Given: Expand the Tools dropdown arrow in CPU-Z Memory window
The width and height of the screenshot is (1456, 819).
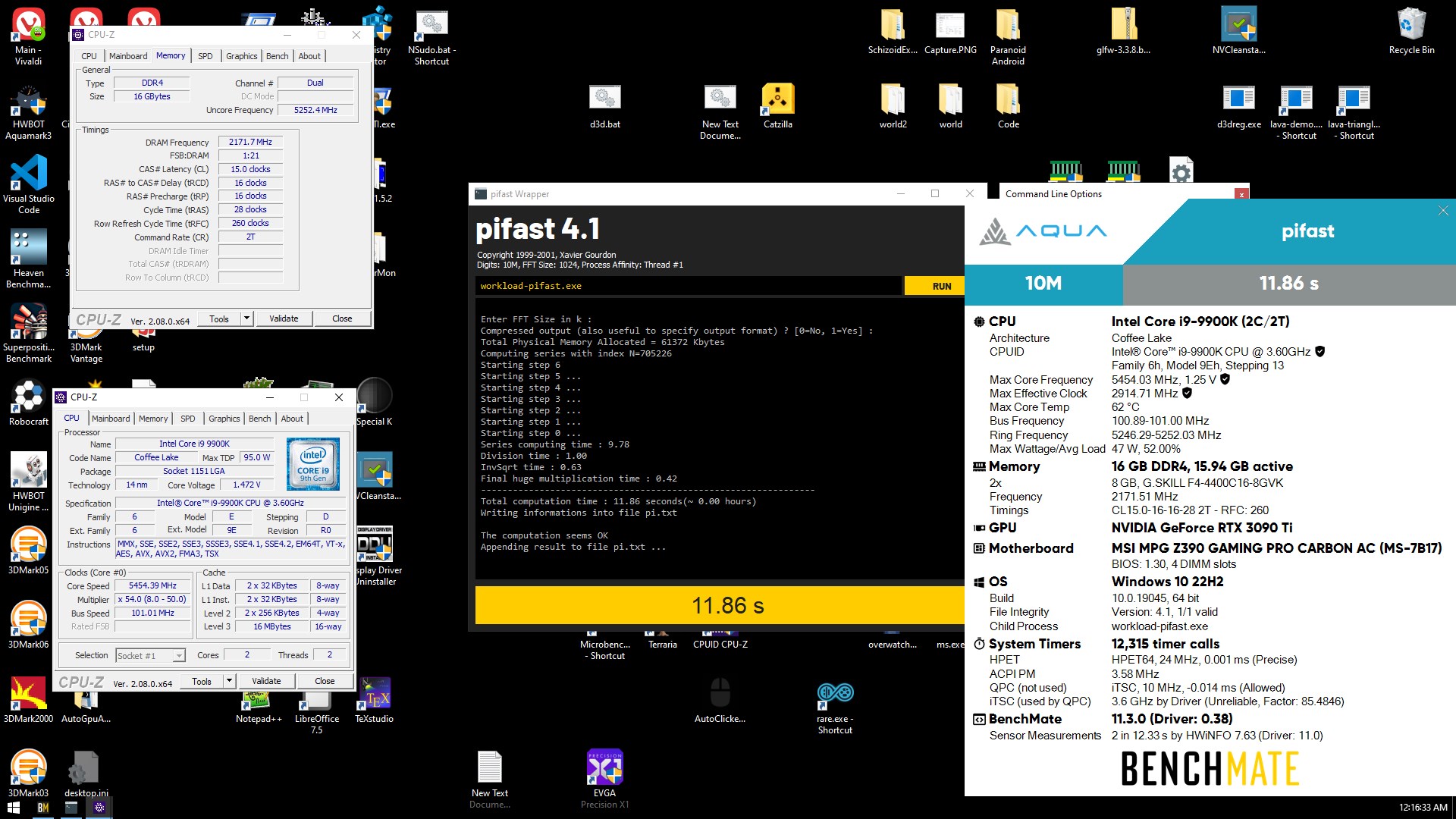Looking at the screenshot, I should coord(246,318).
